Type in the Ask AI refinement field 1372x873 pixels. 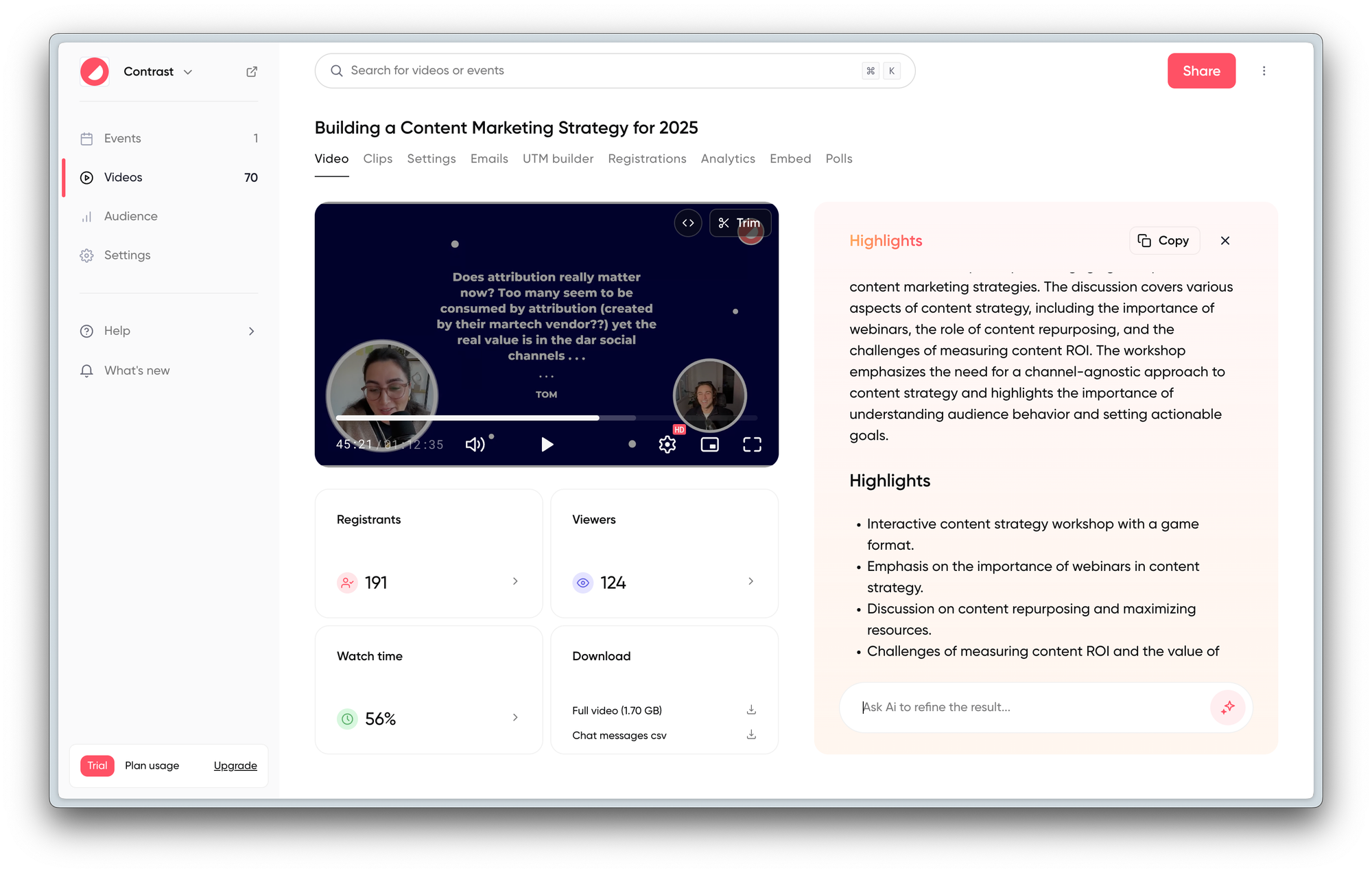tap(995, 707)
